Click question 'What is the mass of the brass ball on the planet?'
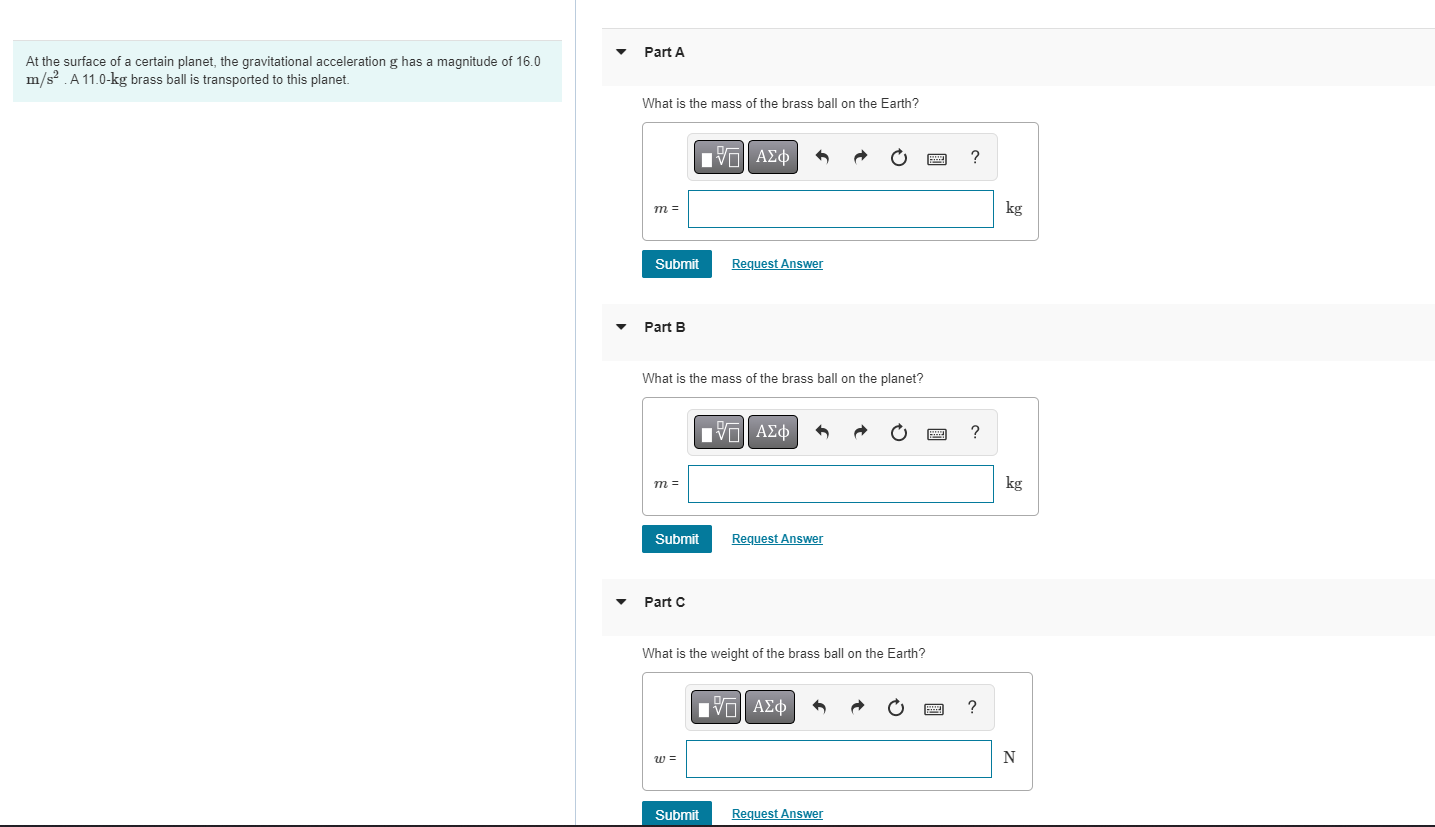 (x=783, y=378)
